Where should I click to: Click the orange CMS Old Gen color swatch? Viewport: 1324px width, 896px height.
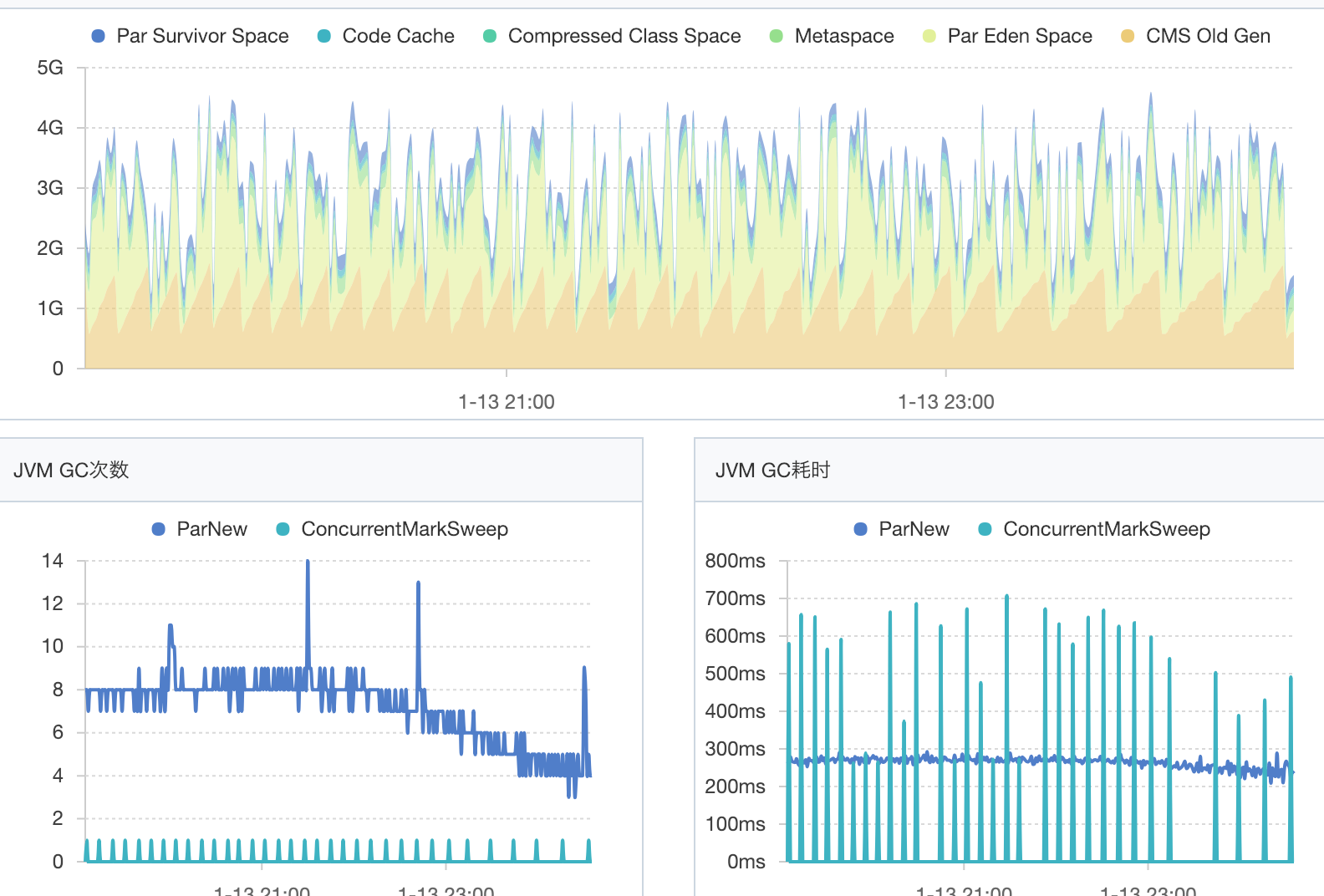1128,36
